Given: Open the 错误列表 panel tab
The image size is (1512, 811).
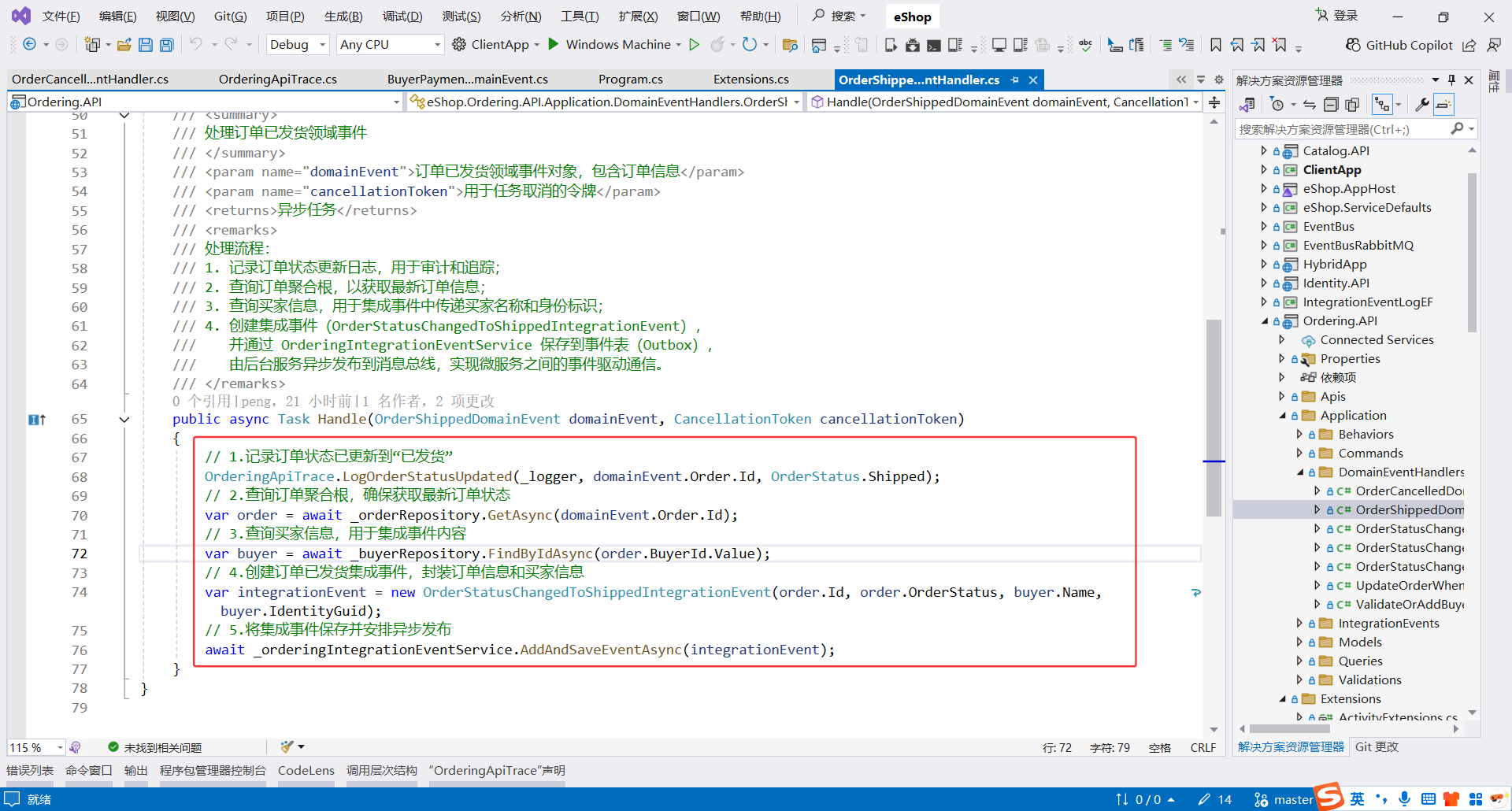Looking at the screenshot, I should (x=30, y=771).
